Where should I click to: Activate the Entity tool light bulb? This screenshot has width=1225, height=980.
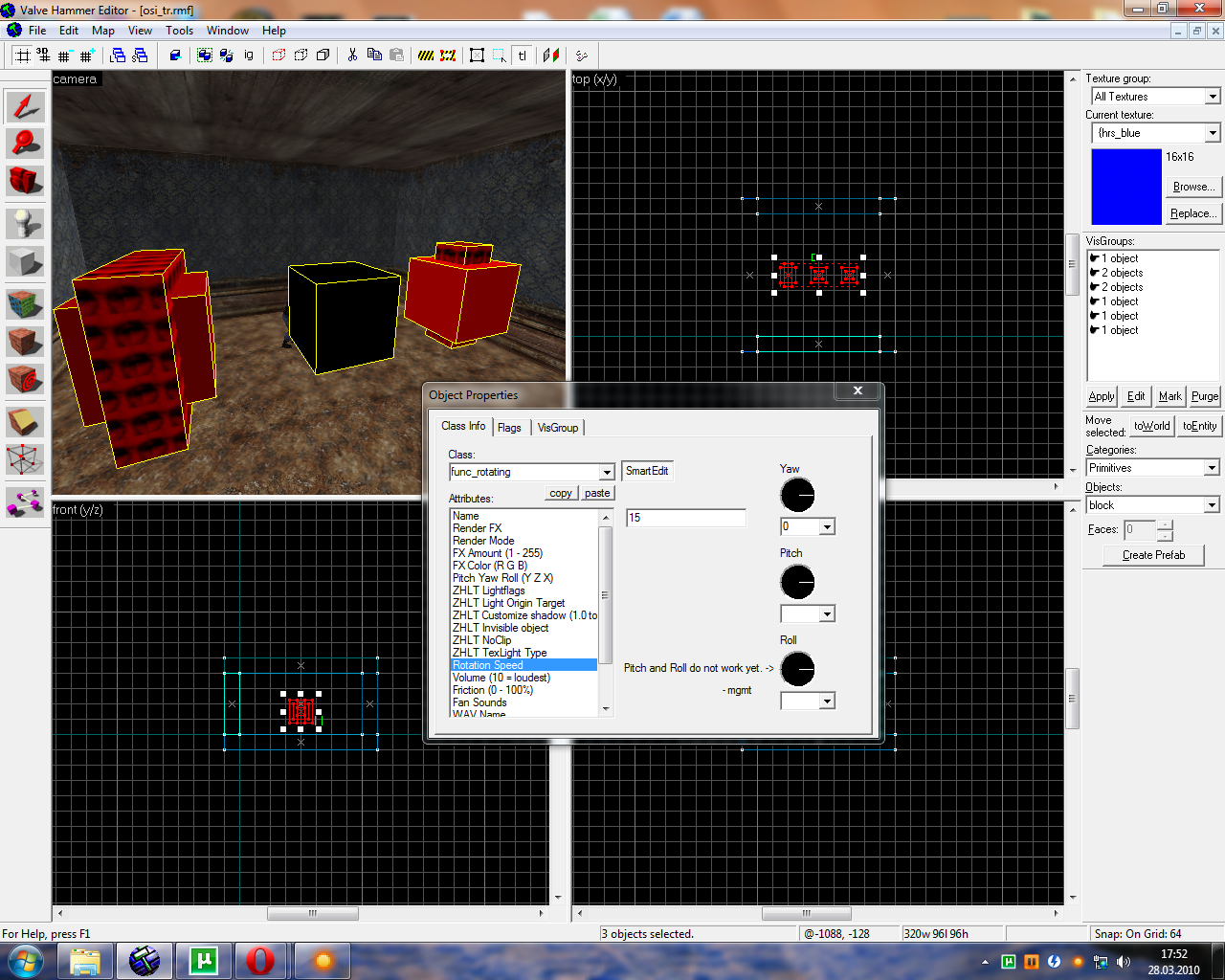25,223
